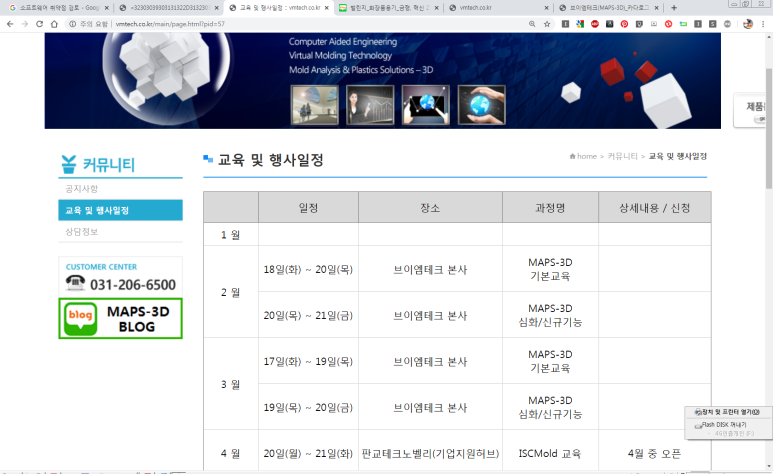
Task: Click the 일정 column header
Action: (x=308, y=208)
